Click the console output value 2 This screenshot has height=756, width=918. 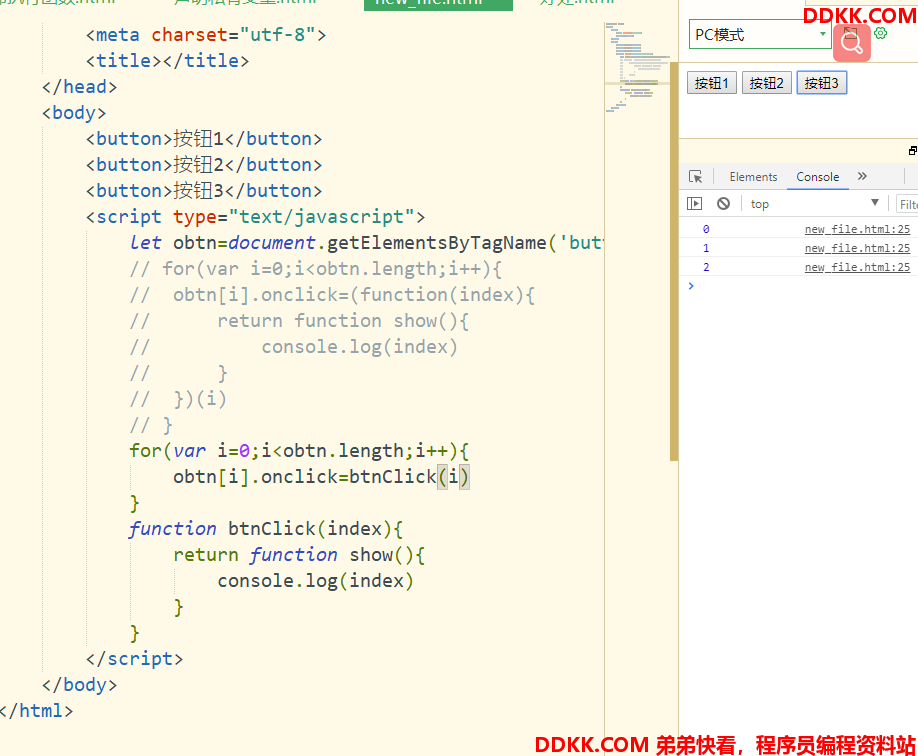[x=706, y=267]
